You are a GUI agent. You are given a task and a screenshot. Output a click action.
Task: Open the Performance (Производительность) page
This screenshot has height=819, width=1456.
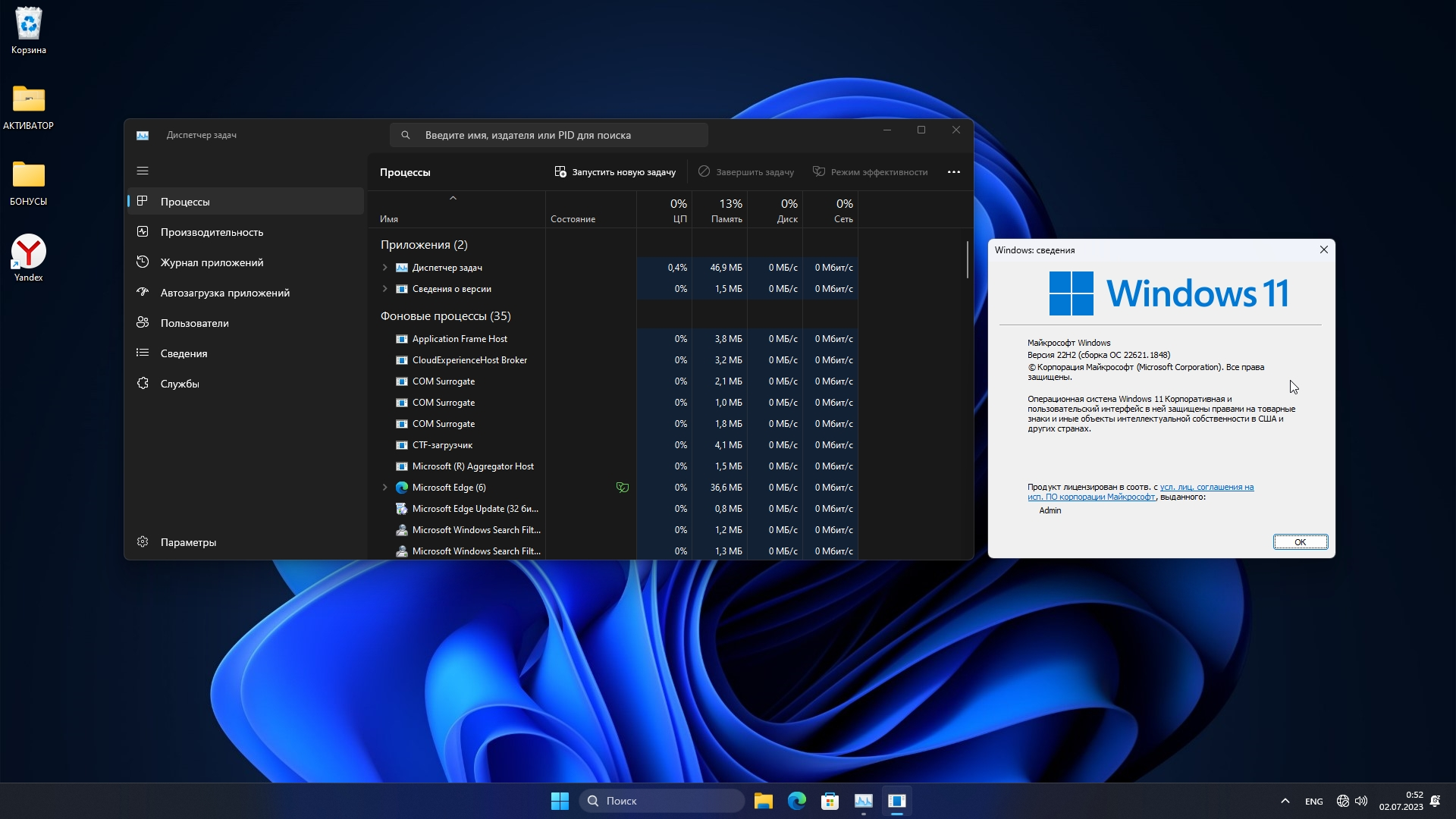212,232
